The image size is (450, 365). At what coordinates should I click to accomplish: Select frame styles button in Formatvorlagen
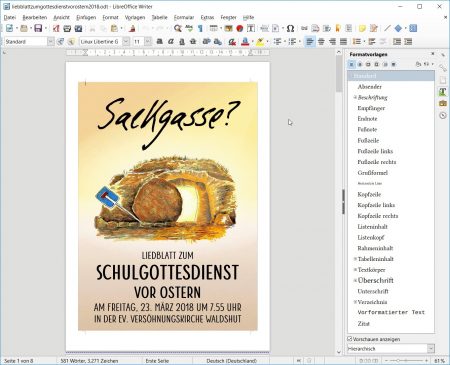(x=368, y=64)
